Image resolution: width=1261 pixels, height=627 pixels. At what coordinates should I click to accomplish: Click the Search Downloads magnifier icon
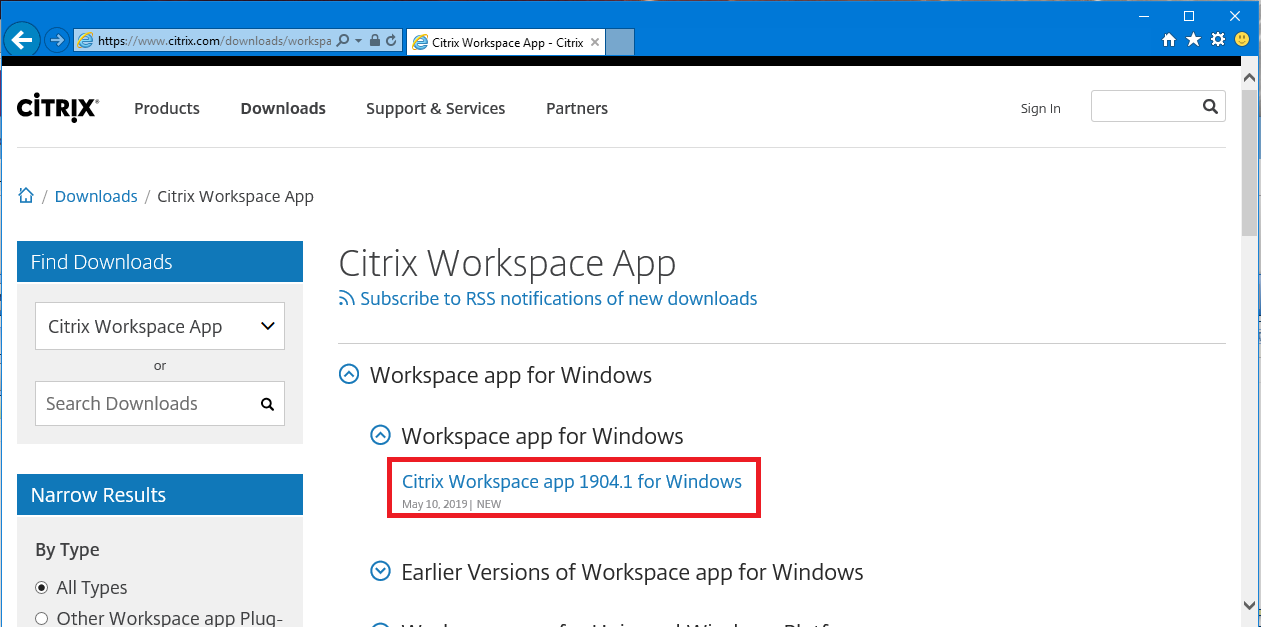pyautogui.click(x=267, y=404)
